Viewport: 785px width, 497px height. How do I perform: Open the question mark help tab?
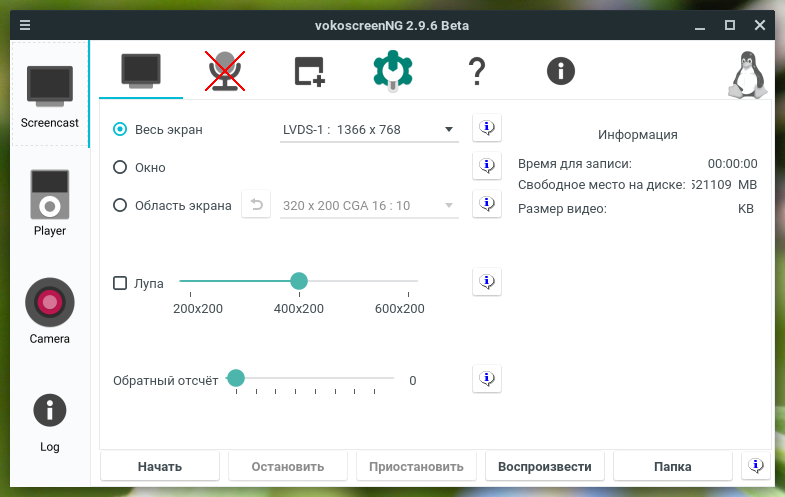(477, 71)
